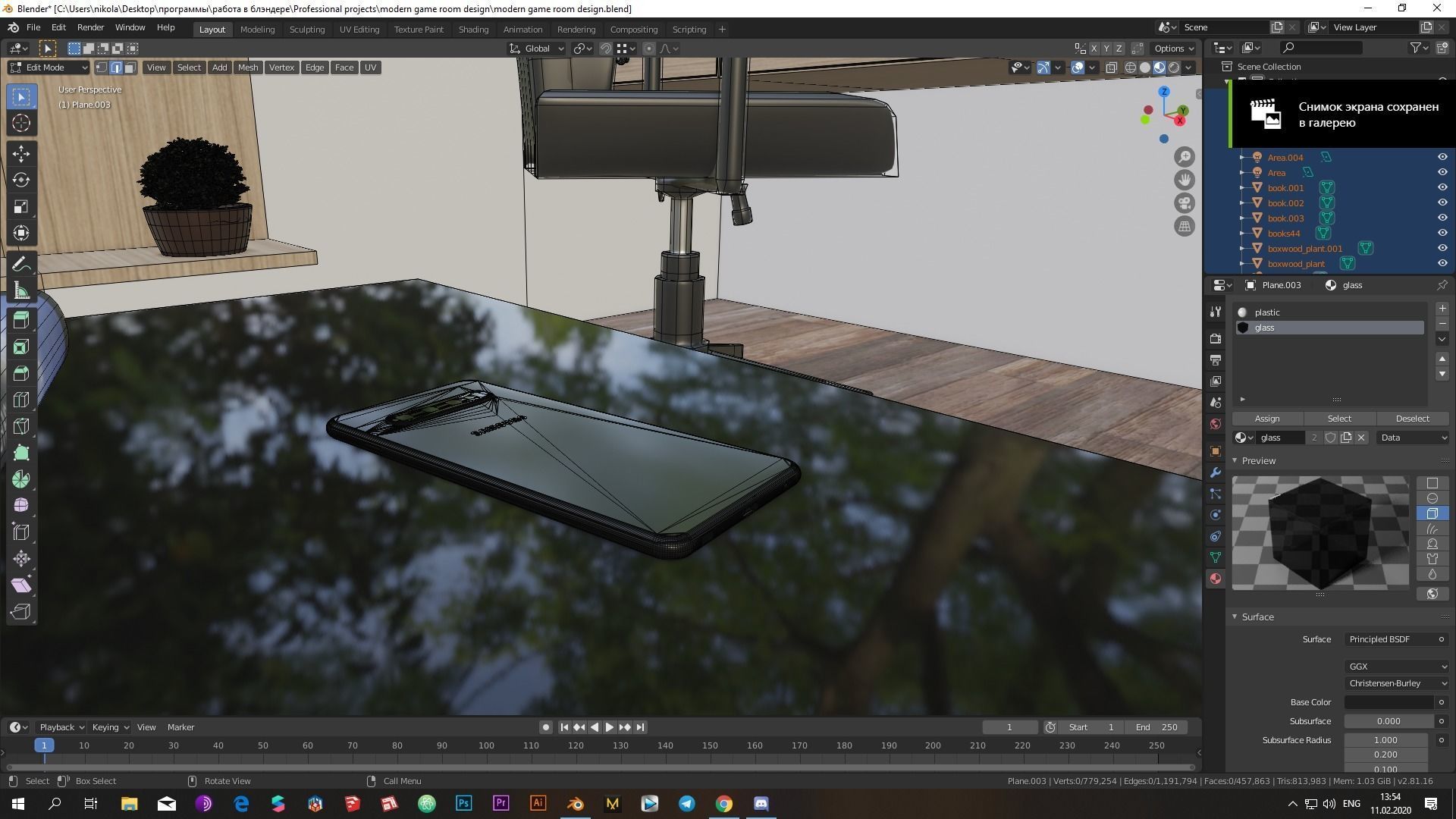Select the Poly Build tool

click(x=21, y=453)
